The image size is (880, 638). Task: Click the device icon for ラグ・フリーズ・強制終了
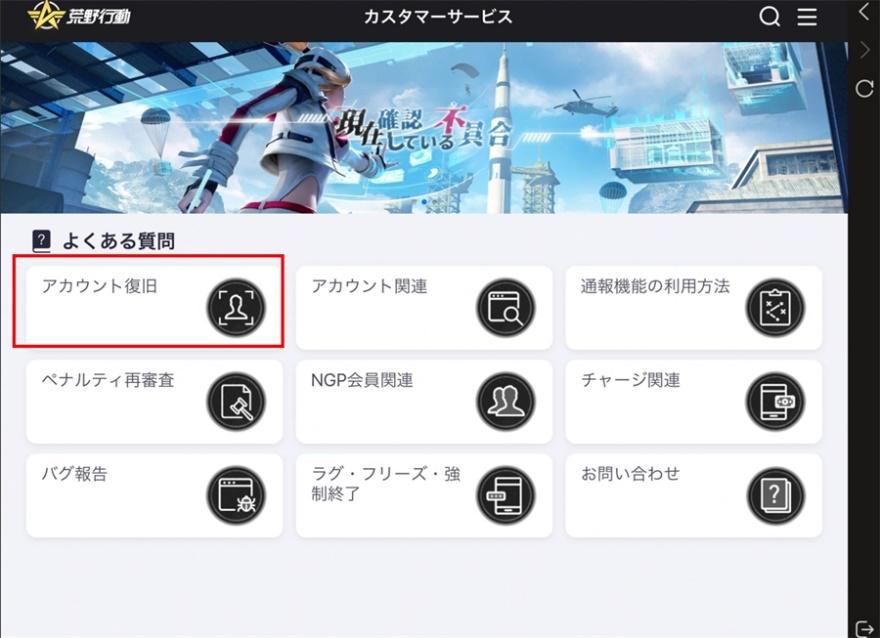point(506,495)
